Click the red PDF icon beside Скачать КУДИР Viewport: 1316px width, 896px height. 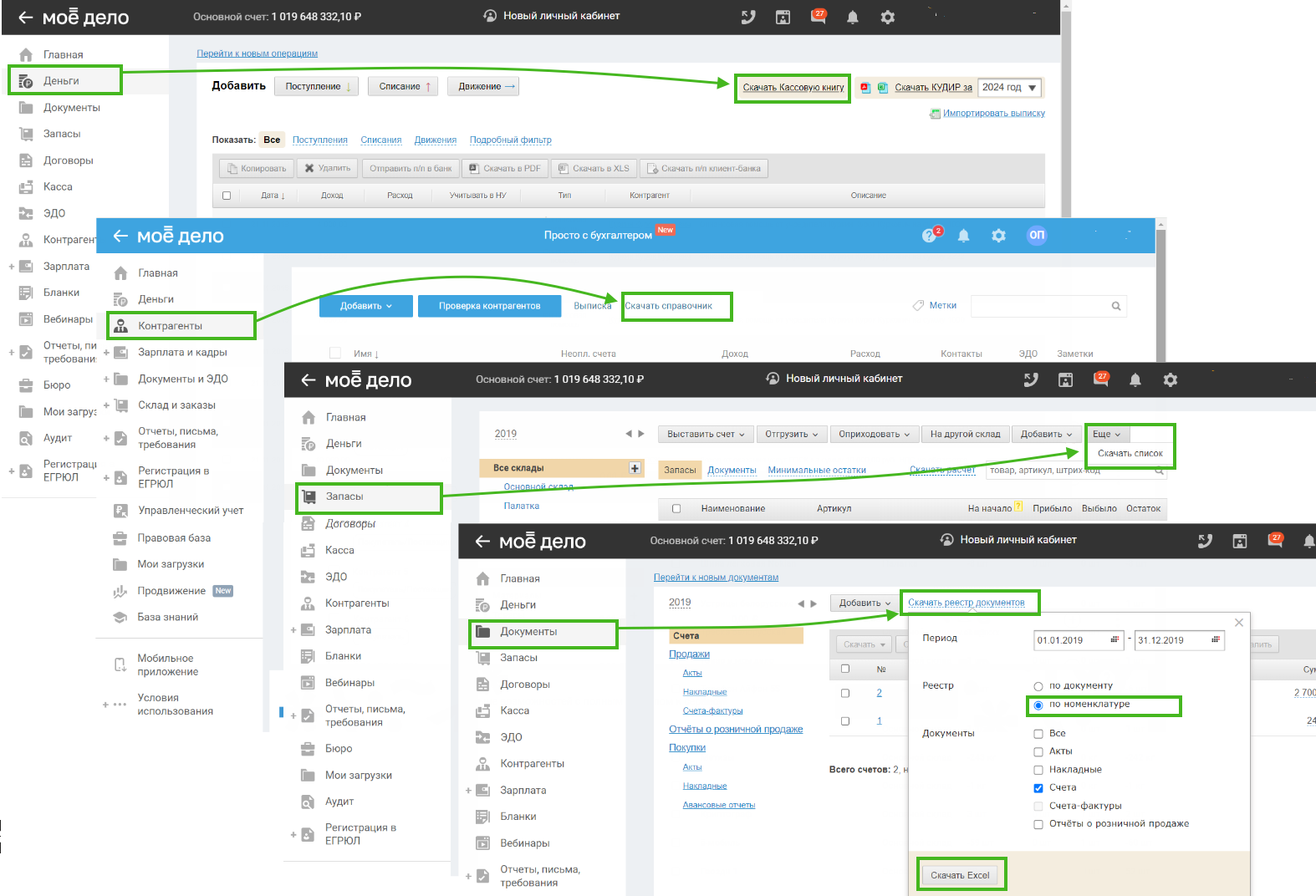click(865, 88)
